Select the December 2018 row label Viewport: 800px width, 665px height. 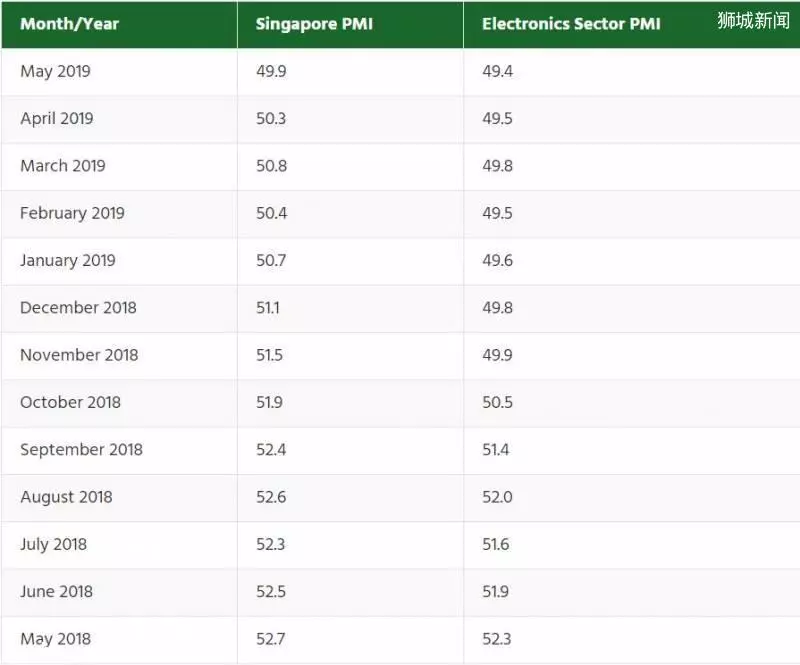pos(78,308)
